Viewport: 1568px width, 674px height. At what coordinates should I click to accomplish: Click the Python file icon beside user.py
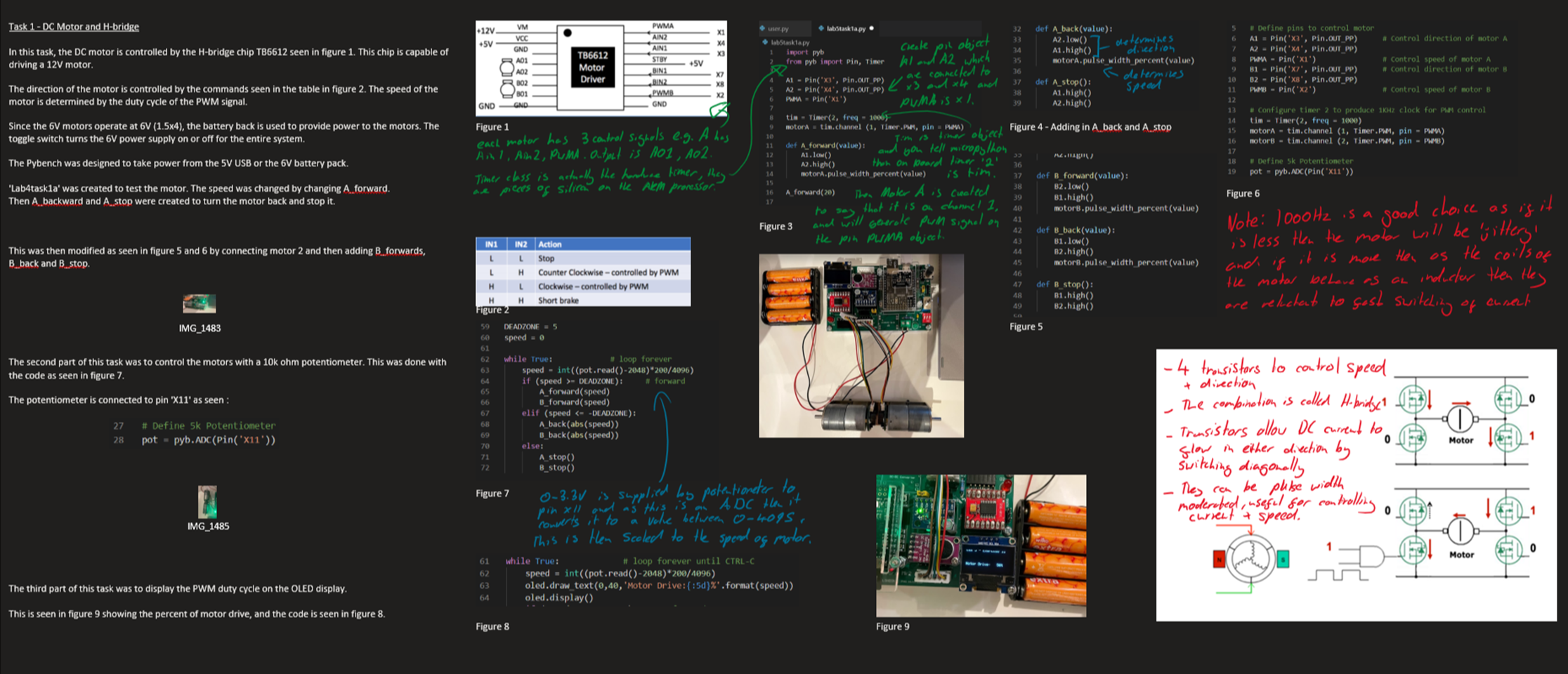click(x=763, y=29)
